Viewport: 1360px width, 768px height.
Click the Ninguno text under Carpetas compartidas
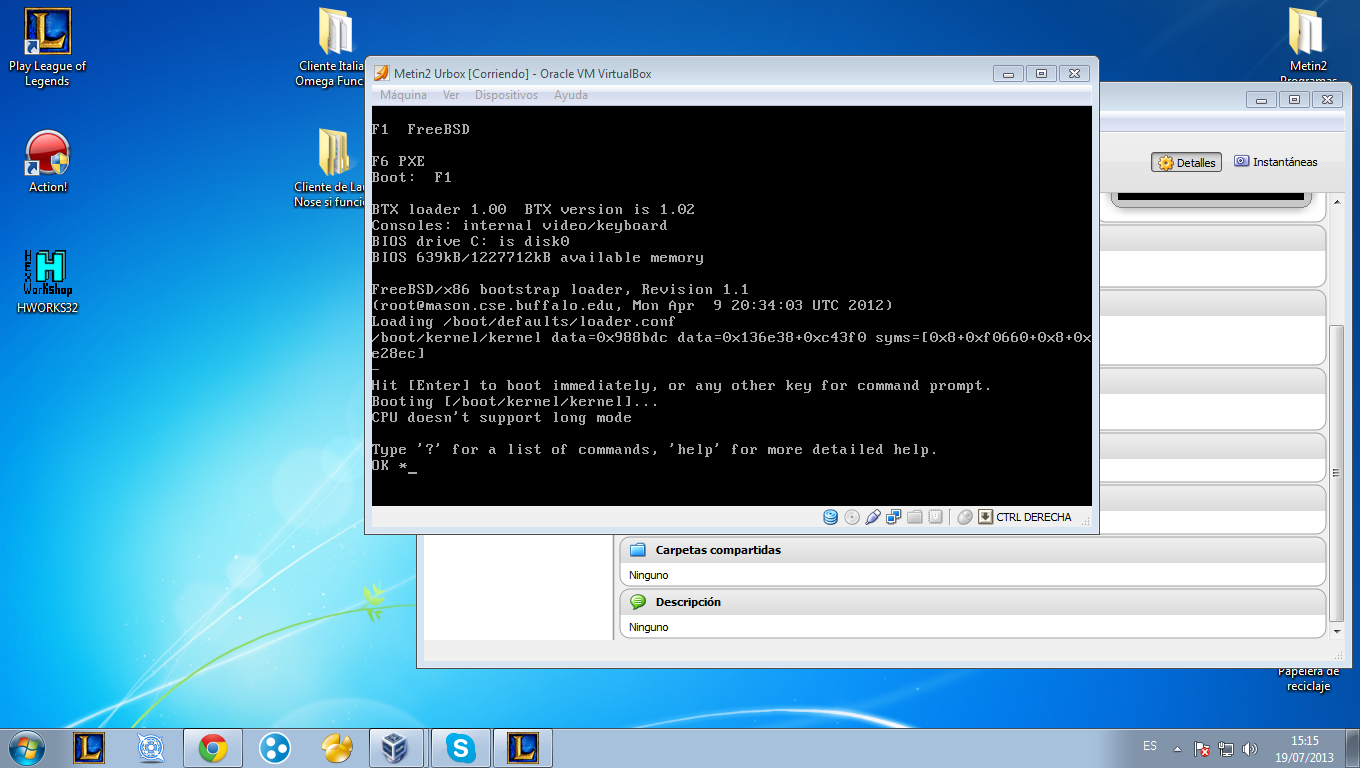pos(649,575)
